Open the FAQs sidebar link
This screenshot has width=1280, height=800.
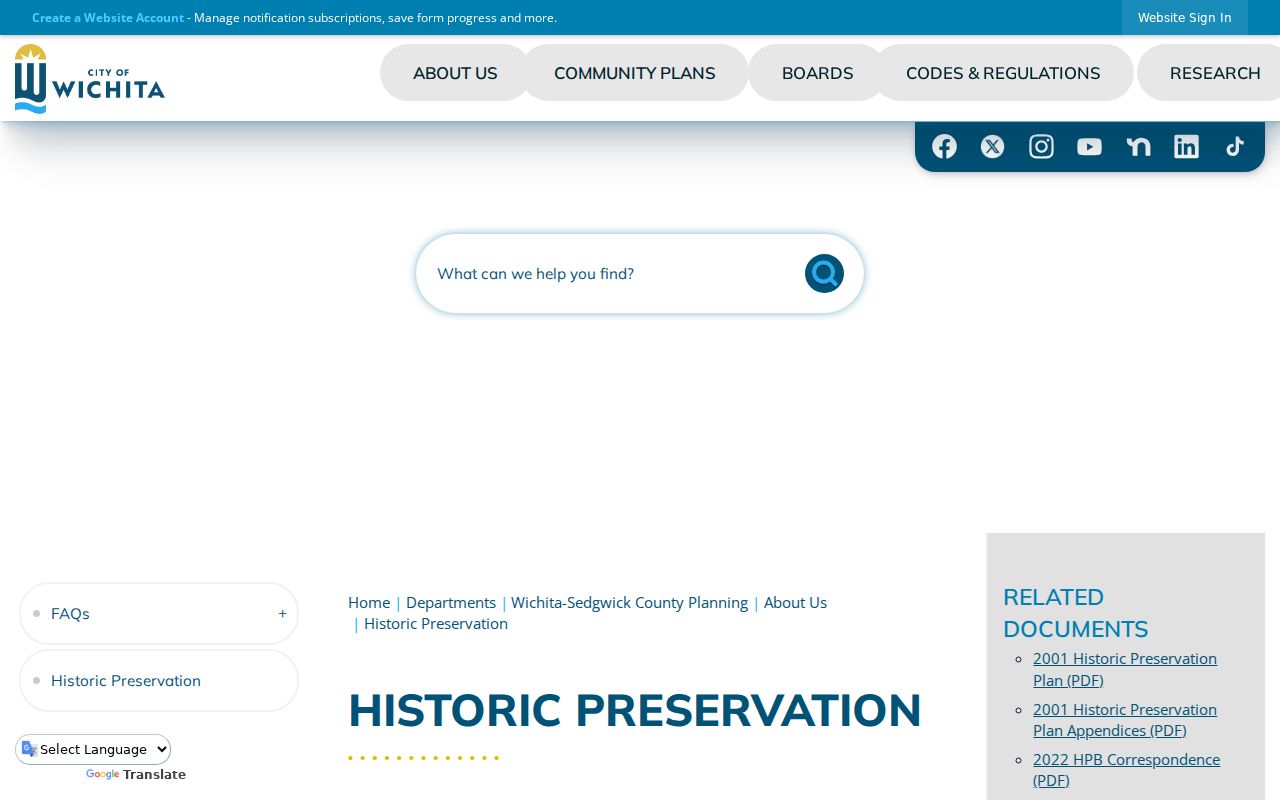70,613
